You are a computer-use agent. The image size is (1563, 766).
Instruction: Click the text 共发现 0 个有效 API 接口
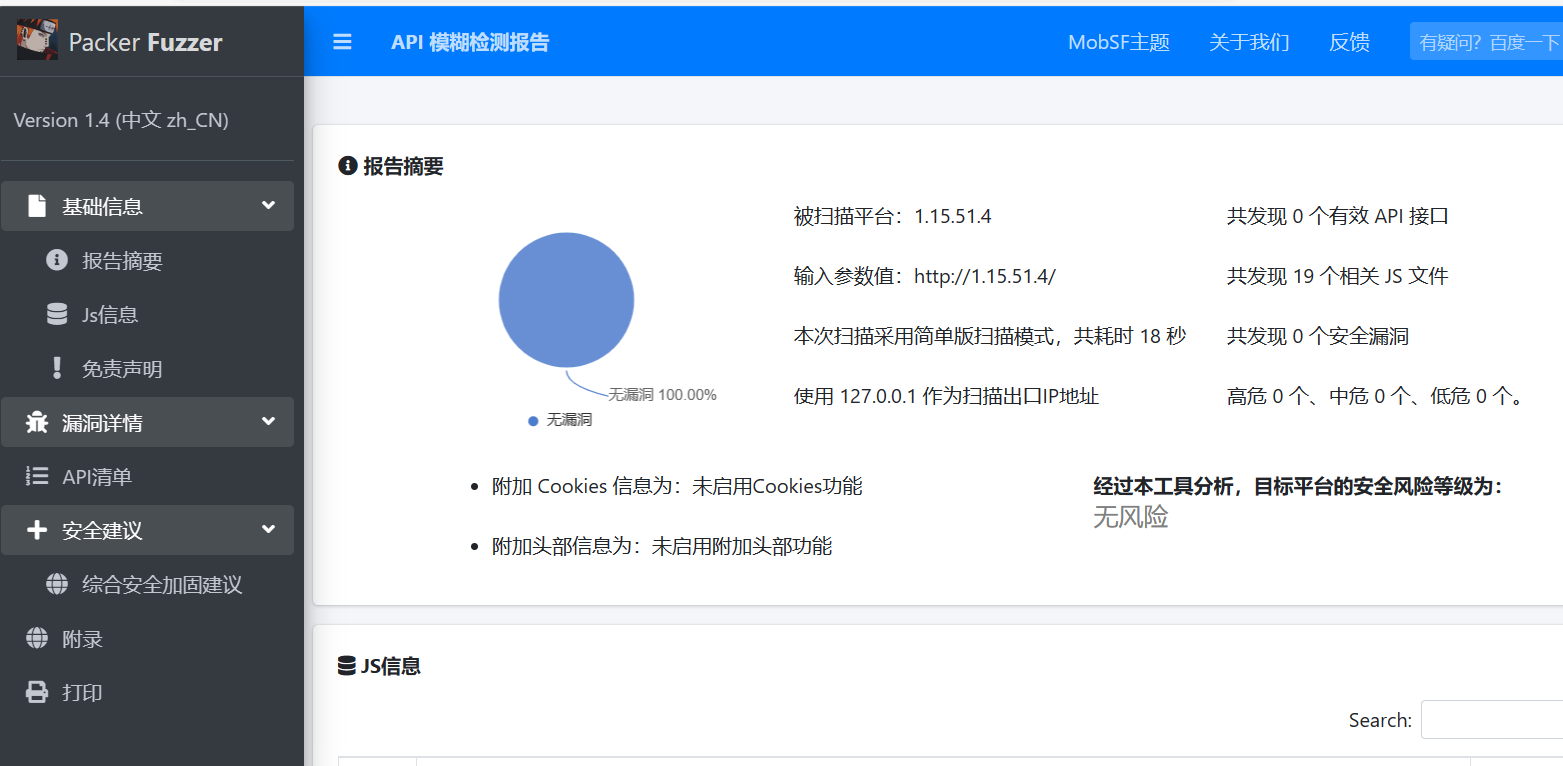coord(1338,216)
